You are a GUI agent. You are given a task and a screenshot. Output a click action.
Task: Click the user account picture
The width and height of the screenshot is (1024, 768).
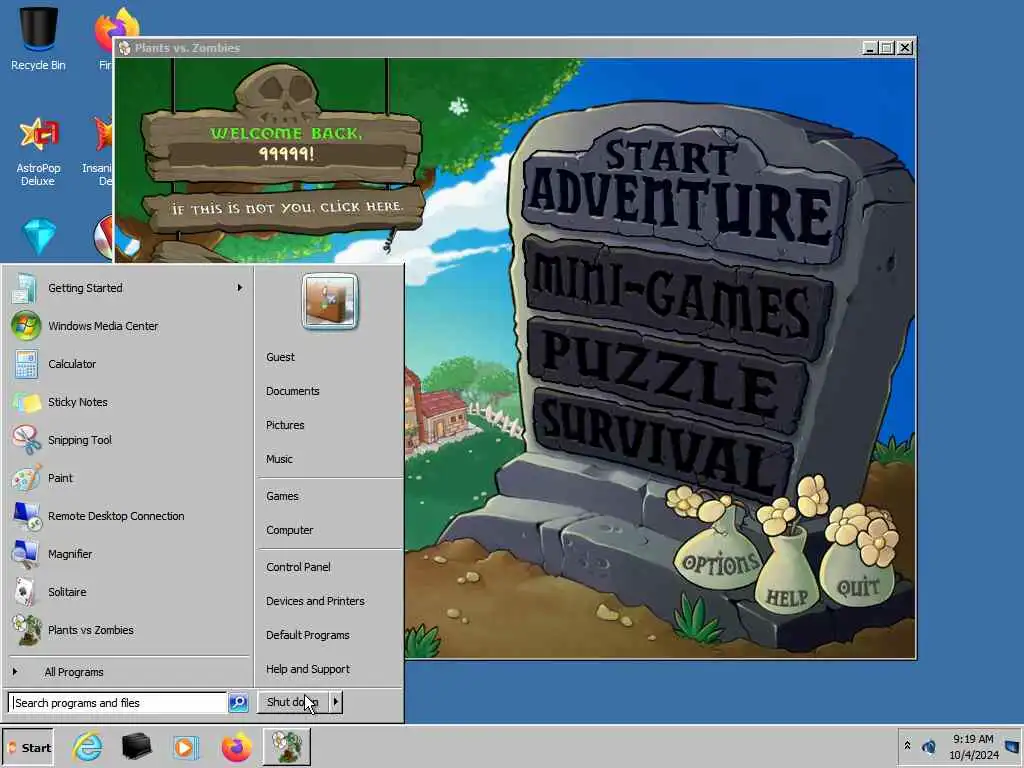(x=330, y=301)
